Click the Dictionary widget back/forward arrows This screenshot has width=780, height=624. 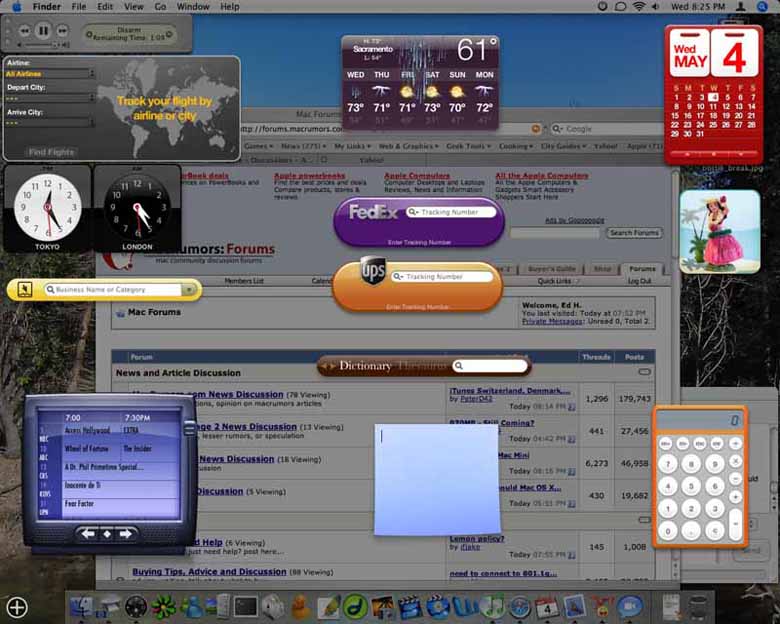[328, 366]
